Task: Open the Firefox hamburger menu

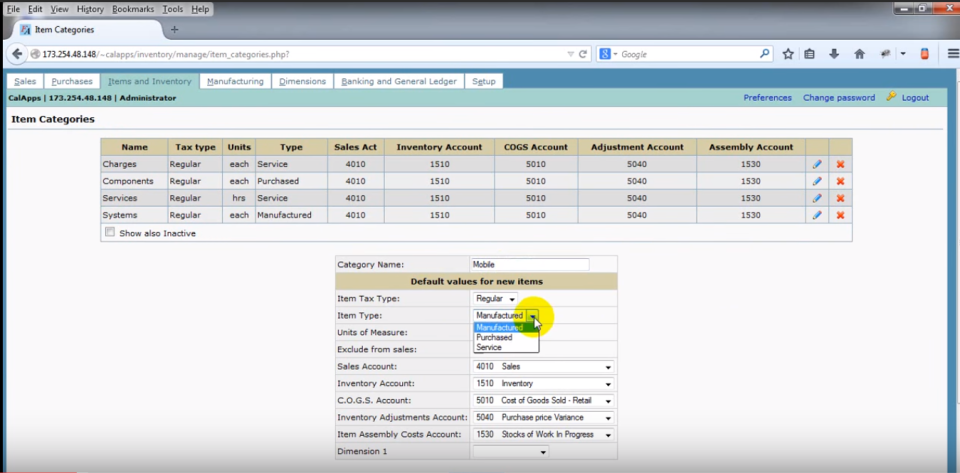Action: point(952,54)
